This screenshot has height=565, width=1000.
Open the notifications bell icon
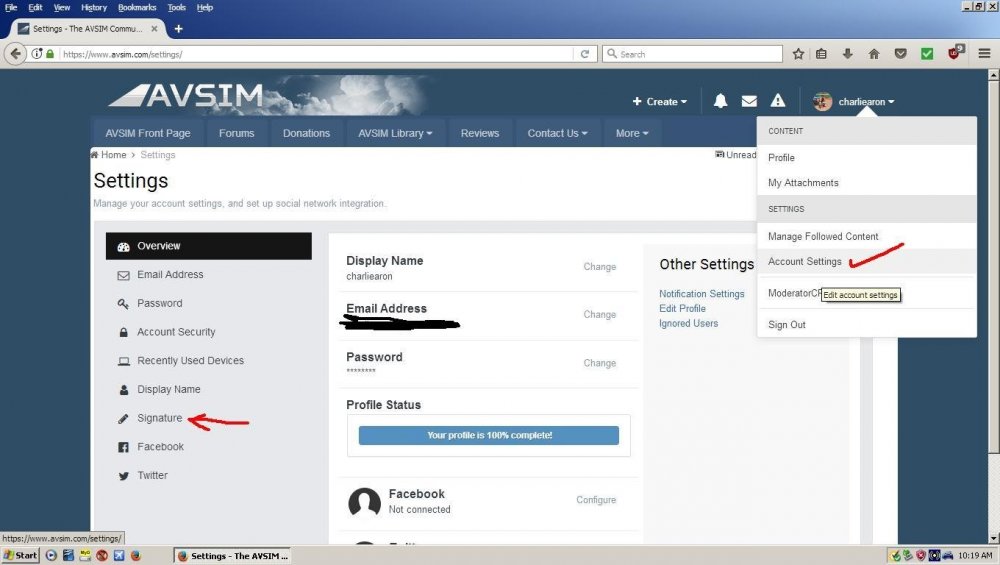tap(720, 101)
